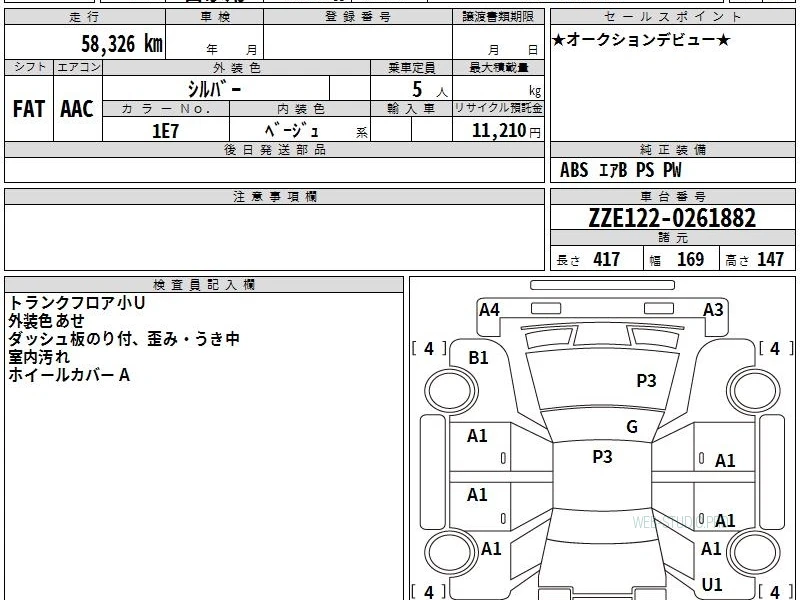The width and height of the screenshot is (800, 600).
Task: Select the FAT shift value
Action: (29, 109)
